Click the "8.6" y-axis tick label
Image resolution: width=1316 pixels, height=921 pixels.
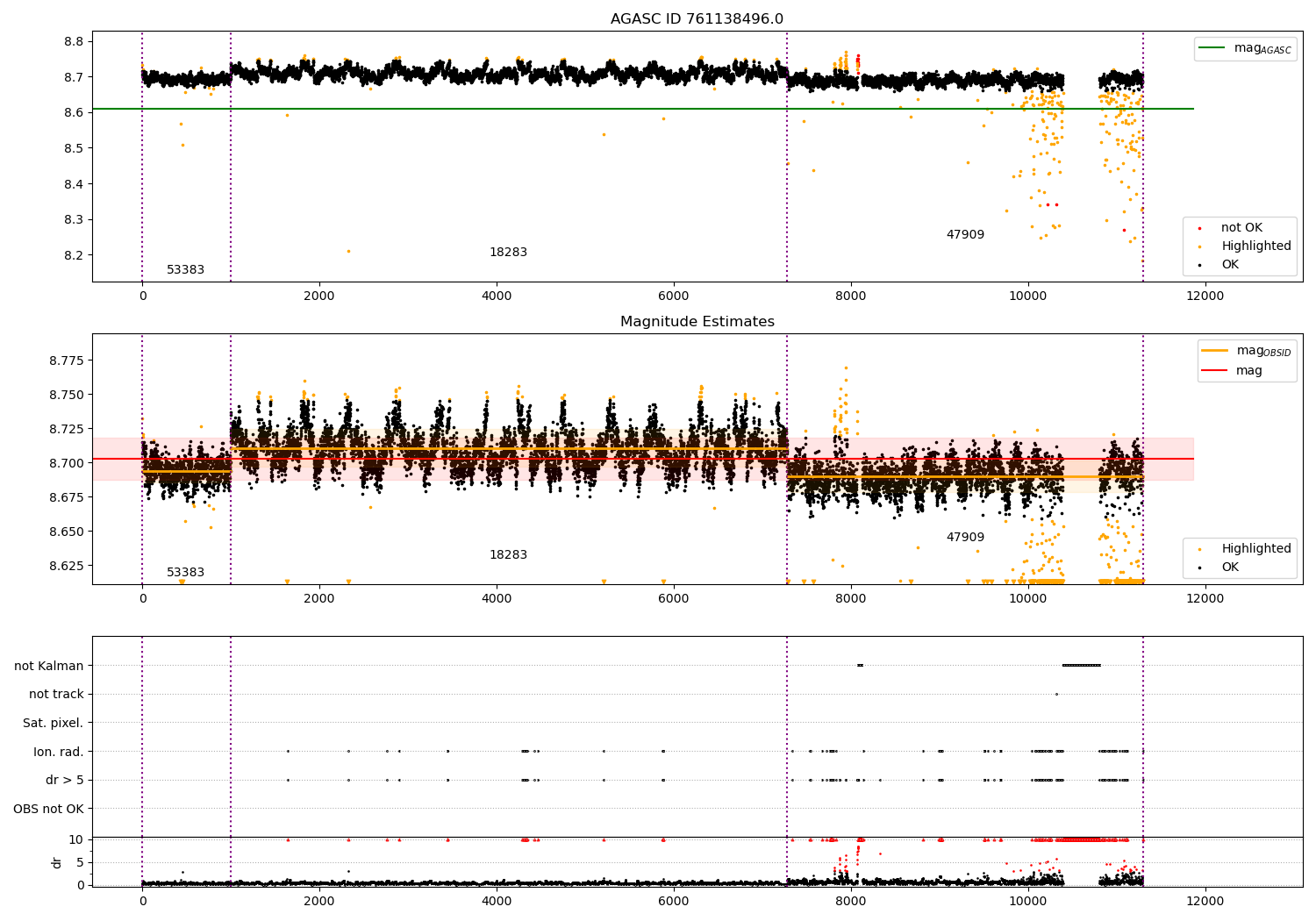75,113
